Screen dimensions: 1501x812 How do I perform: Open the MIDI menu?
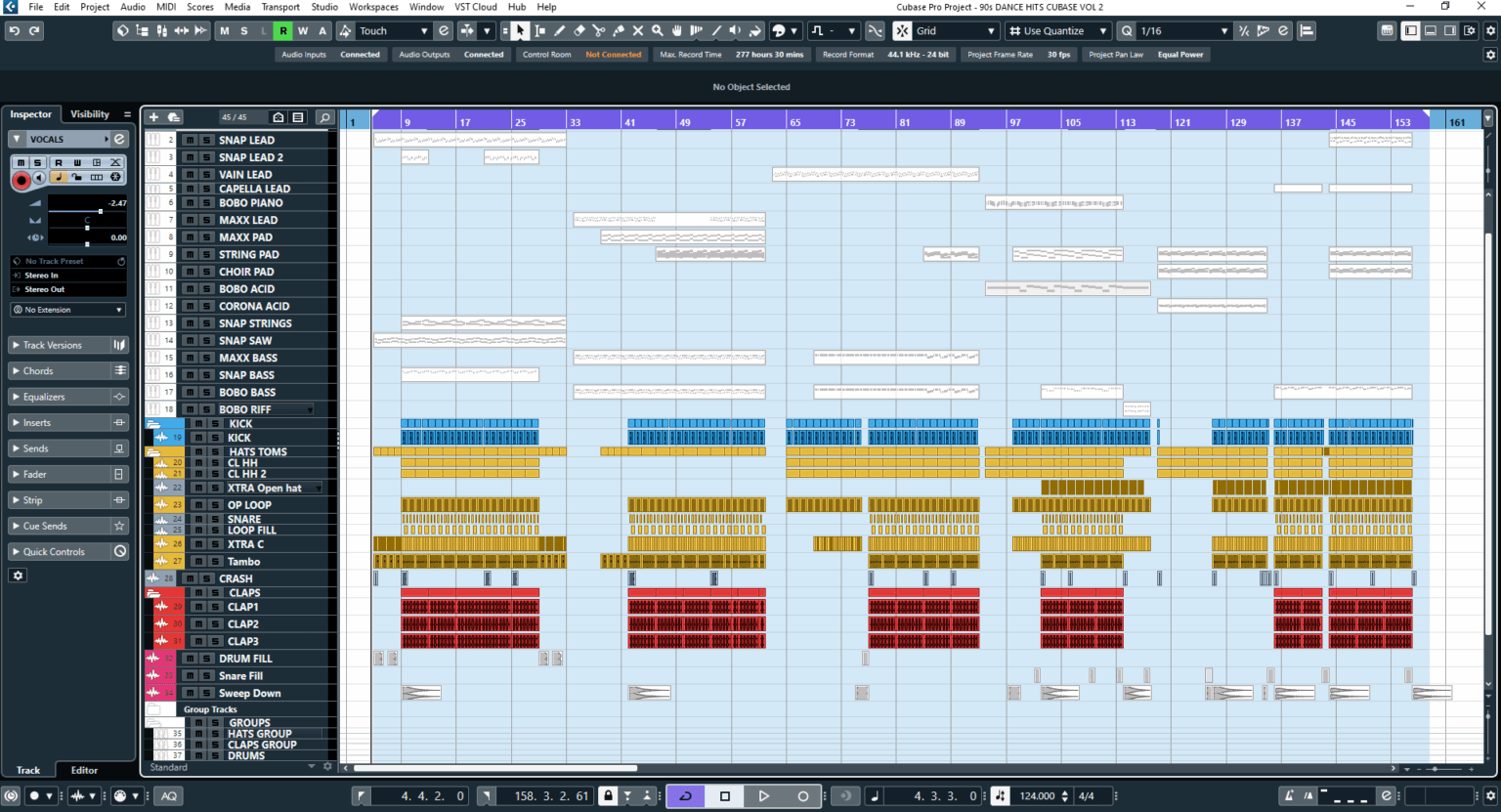(165, 7)
